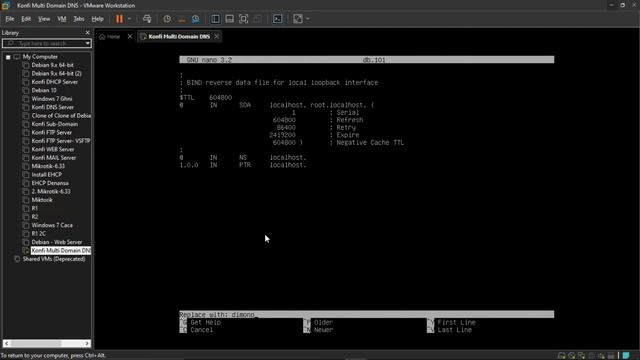Click the hard disk status icon
The image size is (640, 360).
click(x=562, y=356)
